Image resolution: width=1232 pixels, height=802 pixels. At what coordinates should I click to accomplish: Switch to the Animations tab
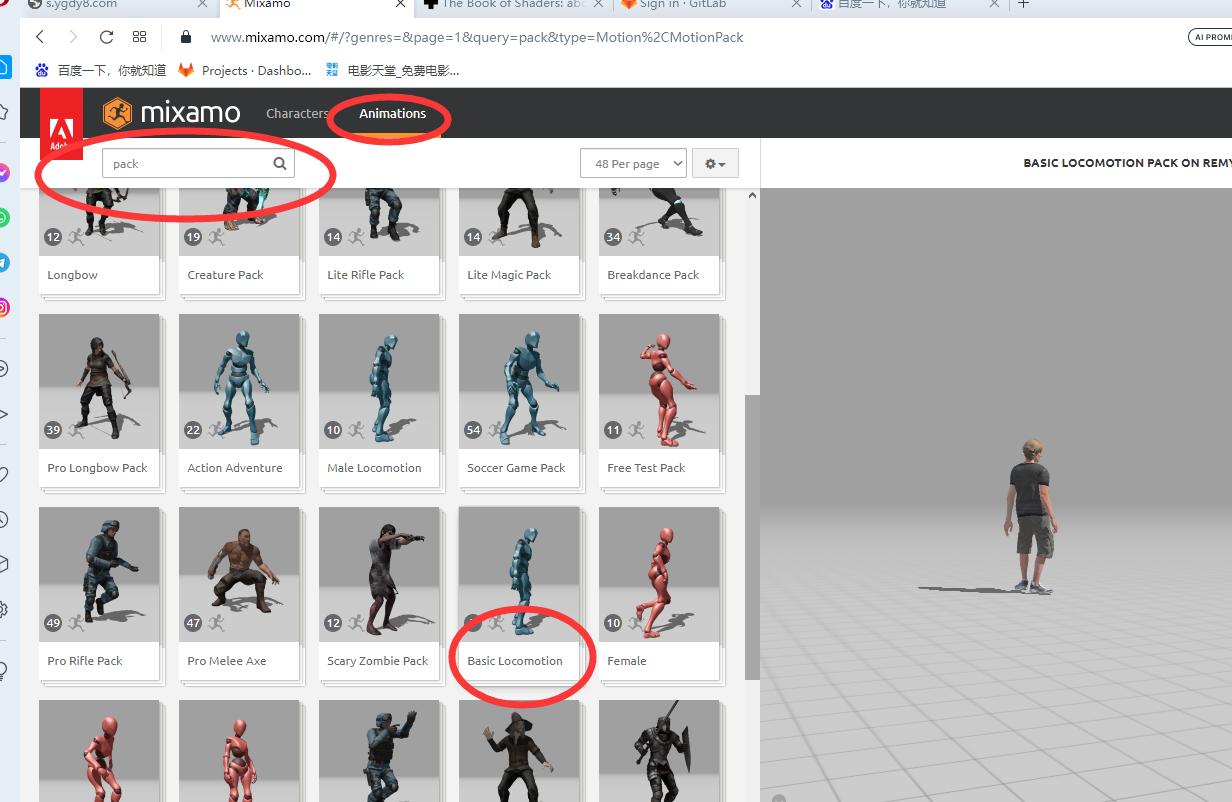[x=393, y=114]
